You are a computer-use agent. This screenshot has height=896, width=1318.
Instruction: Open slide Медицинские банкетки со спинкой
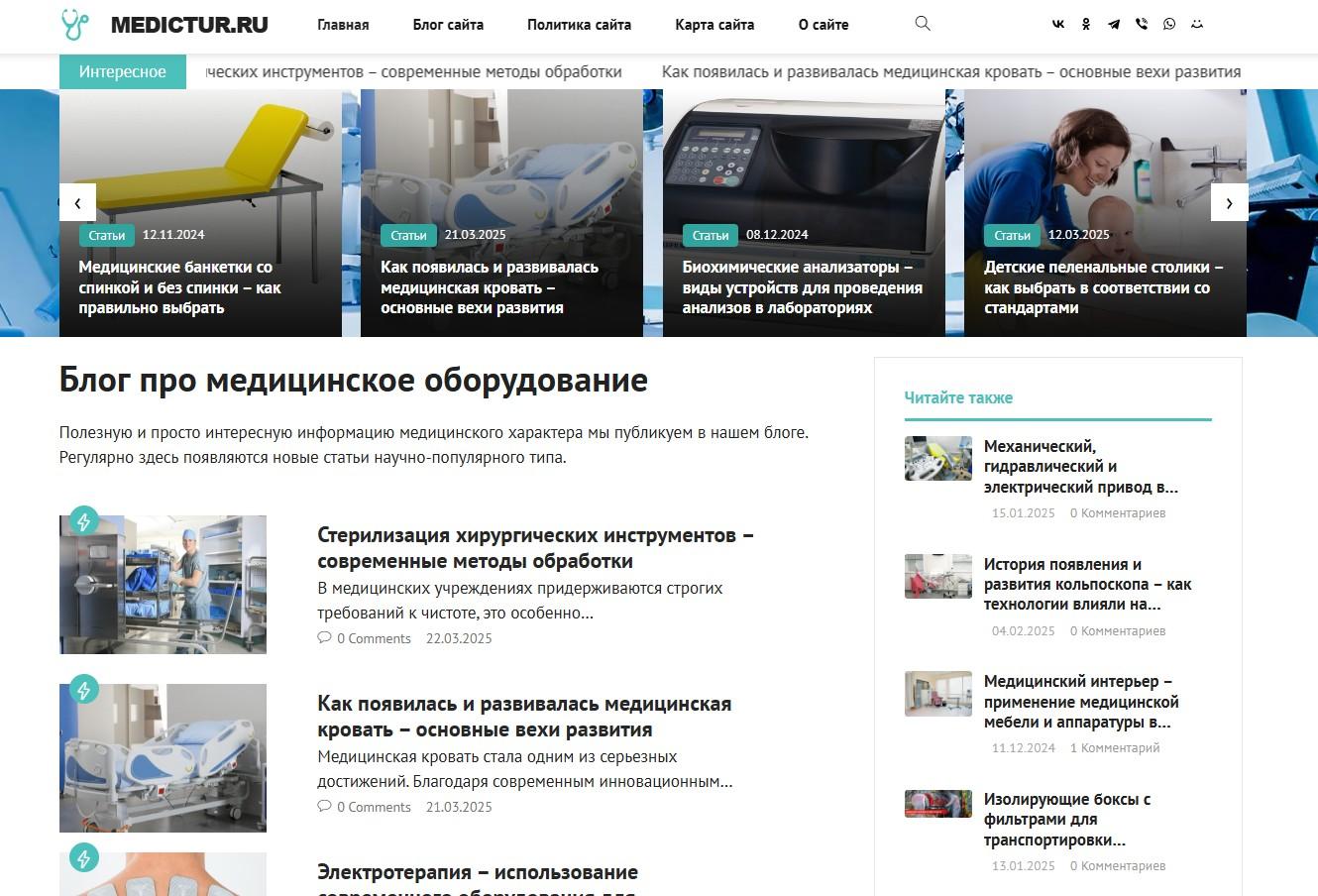(x=179, y=287)
